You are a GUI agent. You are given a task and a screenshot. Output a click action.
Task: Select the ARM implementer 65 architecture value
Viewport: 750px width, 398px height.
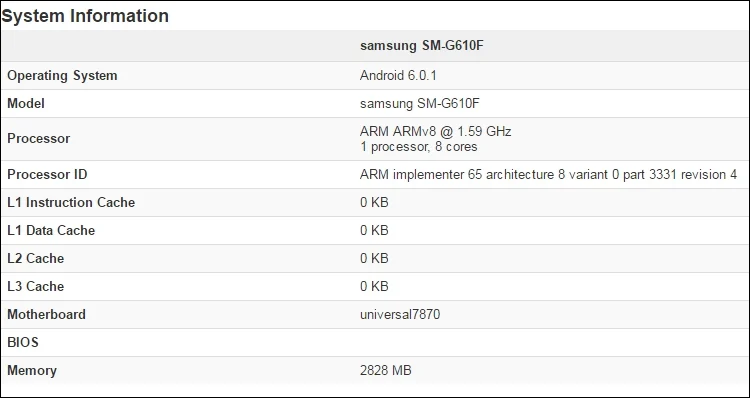point(548,174)
